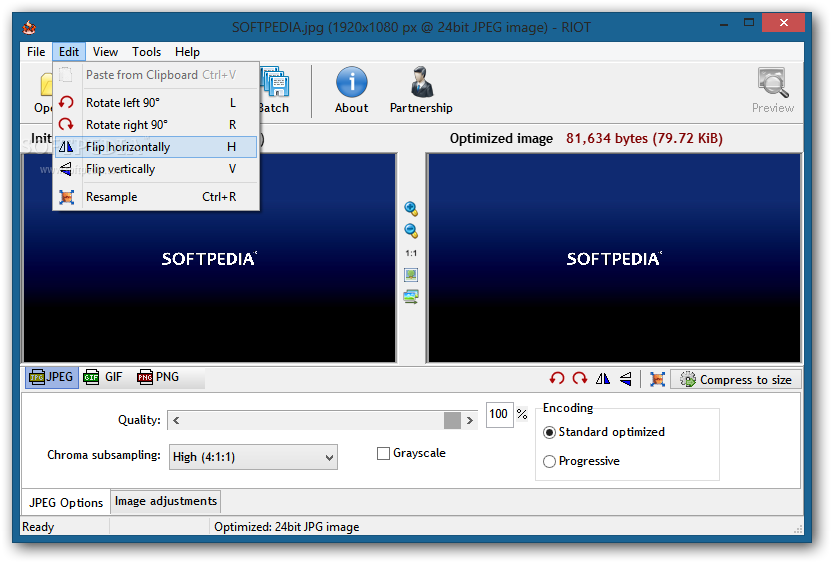Click the Ready status bar text
Viewport: 832px width, 563px height.
tap(38, 527)
